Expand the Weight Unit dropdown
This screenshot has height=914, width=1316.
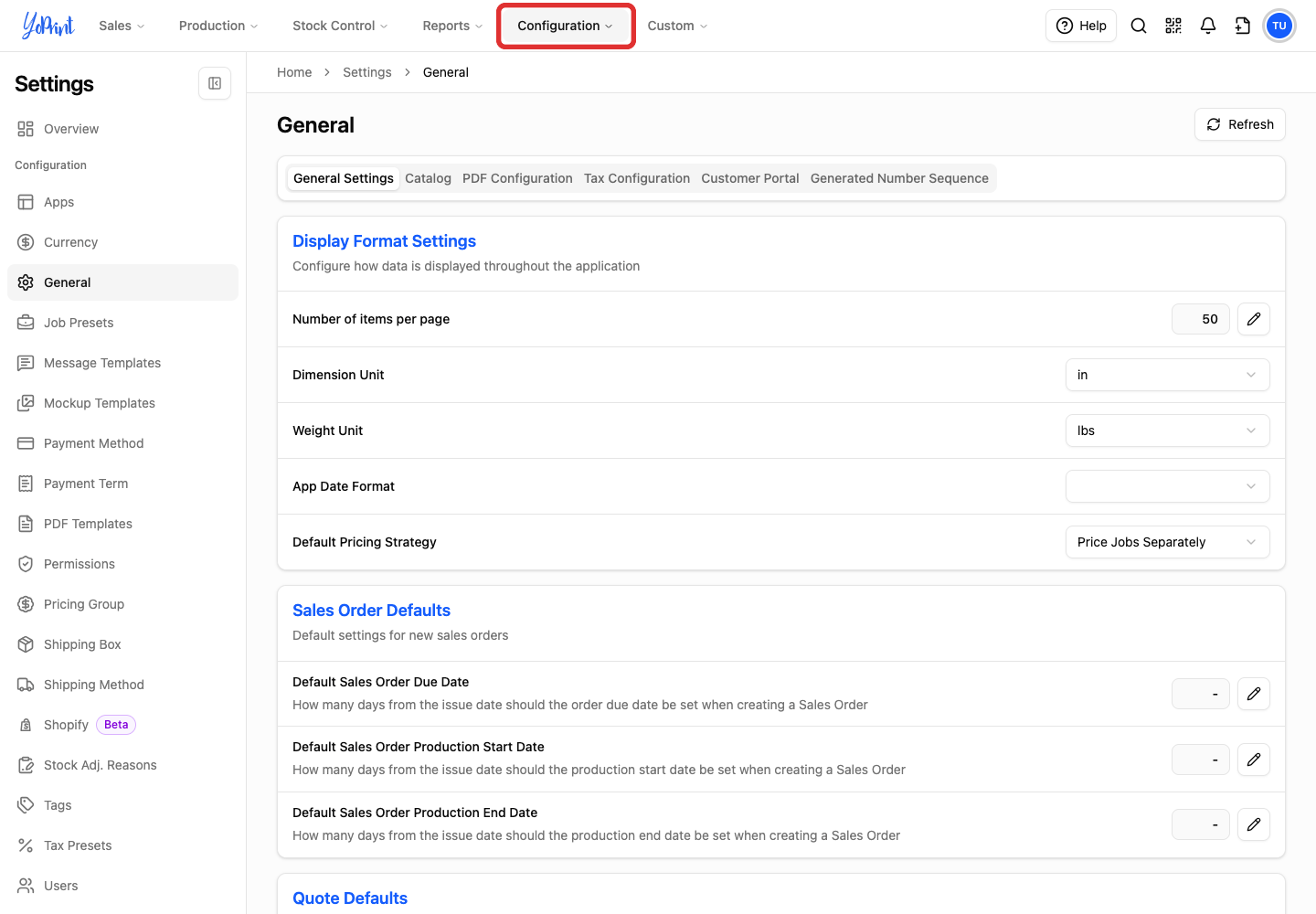tap(1167, 430)
